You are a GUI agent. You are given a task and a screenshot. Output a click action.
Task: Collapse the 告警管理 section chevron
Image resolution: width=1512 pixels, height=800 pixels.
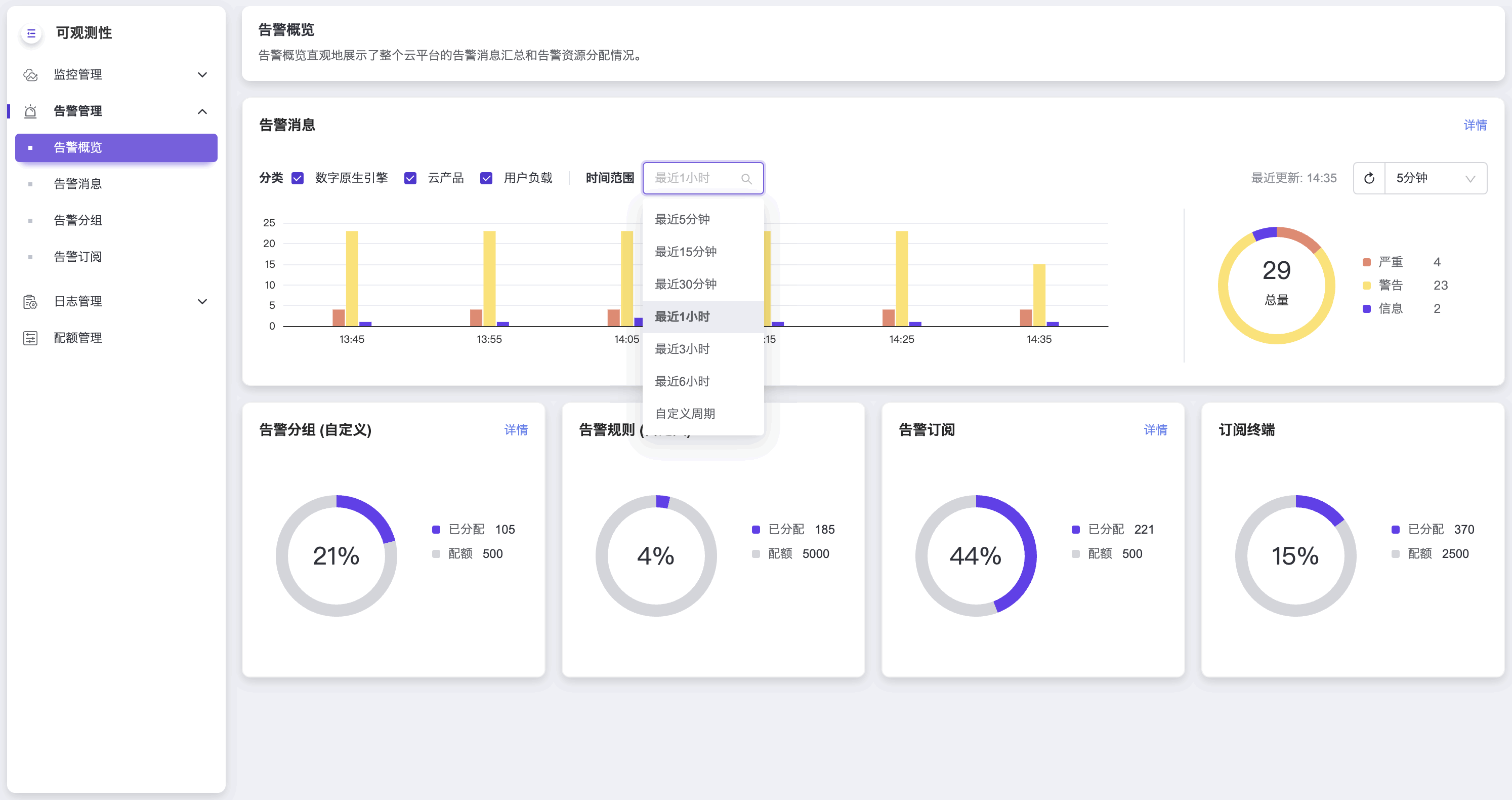tap(202, 111)
